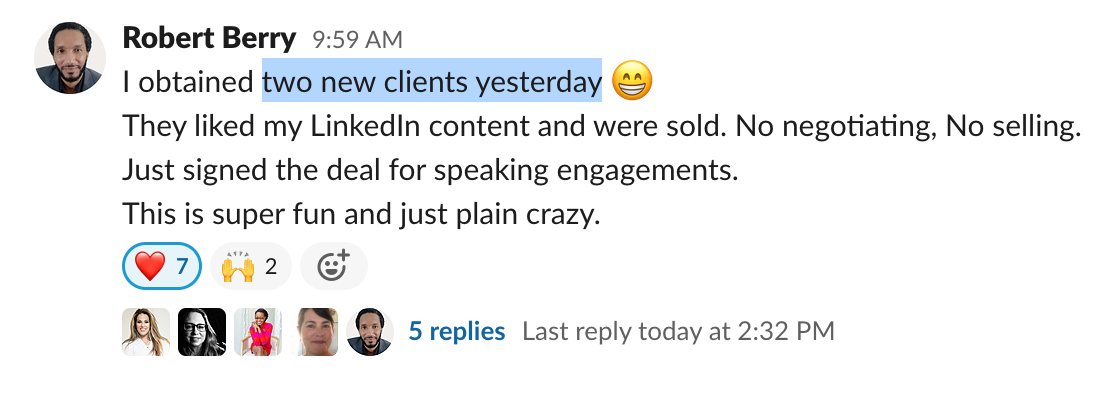Toggle the red heart reaction
The image size is (1118, 396).
162,266
